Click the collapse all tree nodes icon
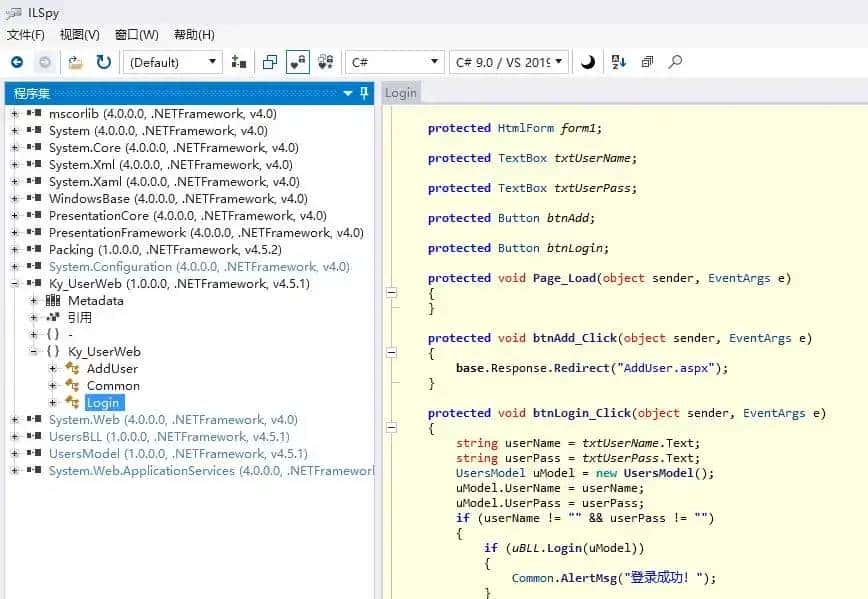Viewport: 868px width, 599px height. pos(647,61)
